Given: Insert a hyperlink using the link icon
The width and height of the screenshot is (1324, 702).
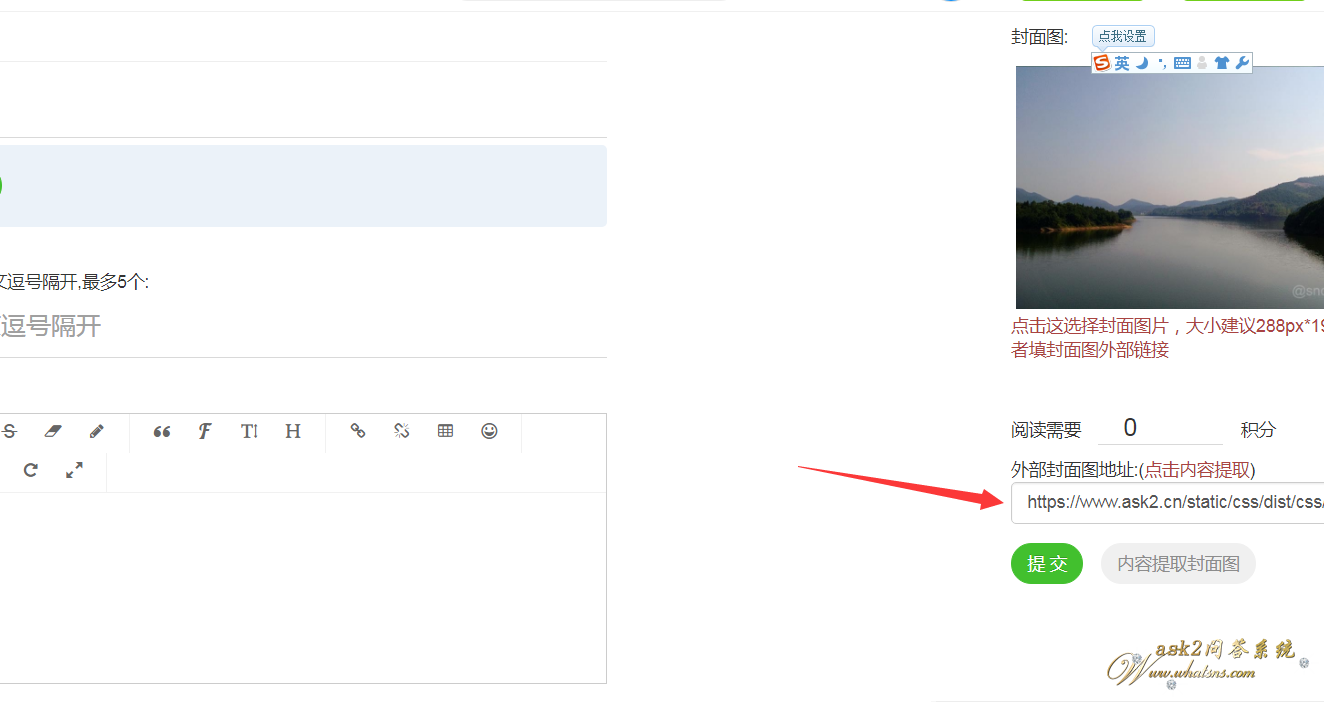Looking at the screenshot, I should (358, 431).
